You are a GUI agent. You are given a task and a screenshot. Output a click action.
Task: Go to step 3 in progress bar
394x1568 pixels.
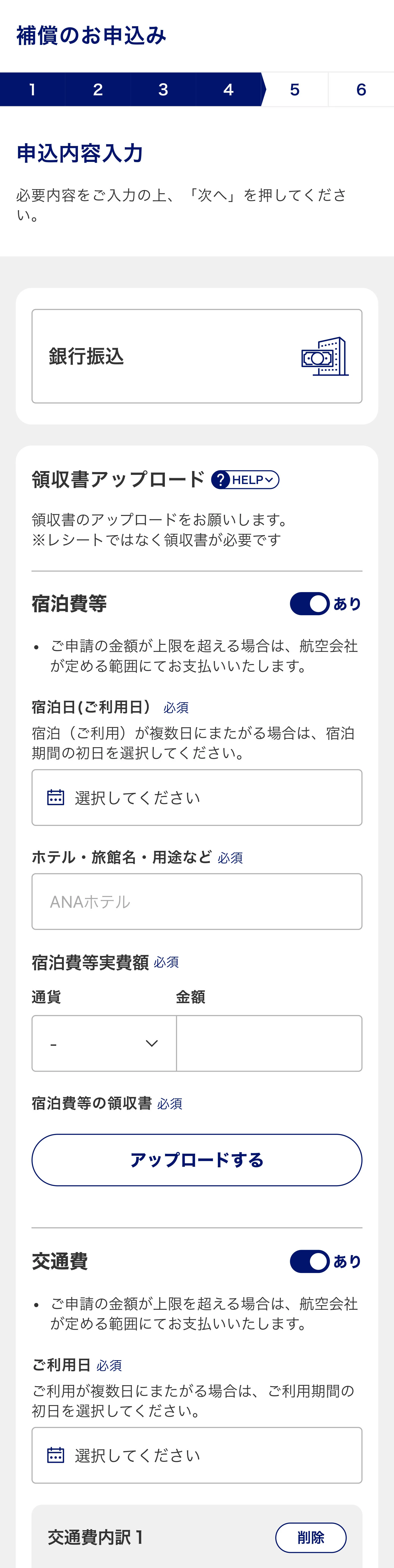pos(163,90)
